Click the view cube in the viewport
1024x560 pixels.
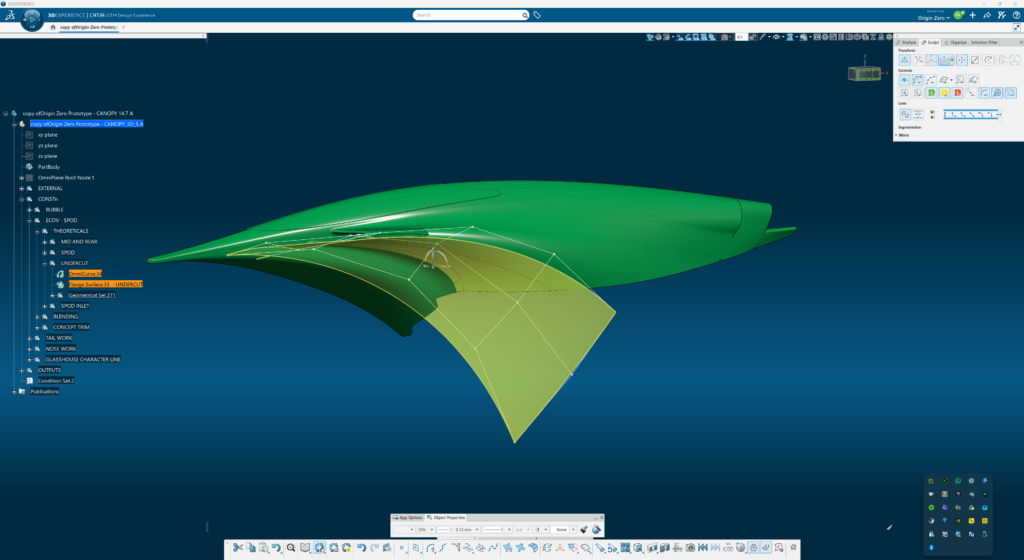tap(864, 73)
